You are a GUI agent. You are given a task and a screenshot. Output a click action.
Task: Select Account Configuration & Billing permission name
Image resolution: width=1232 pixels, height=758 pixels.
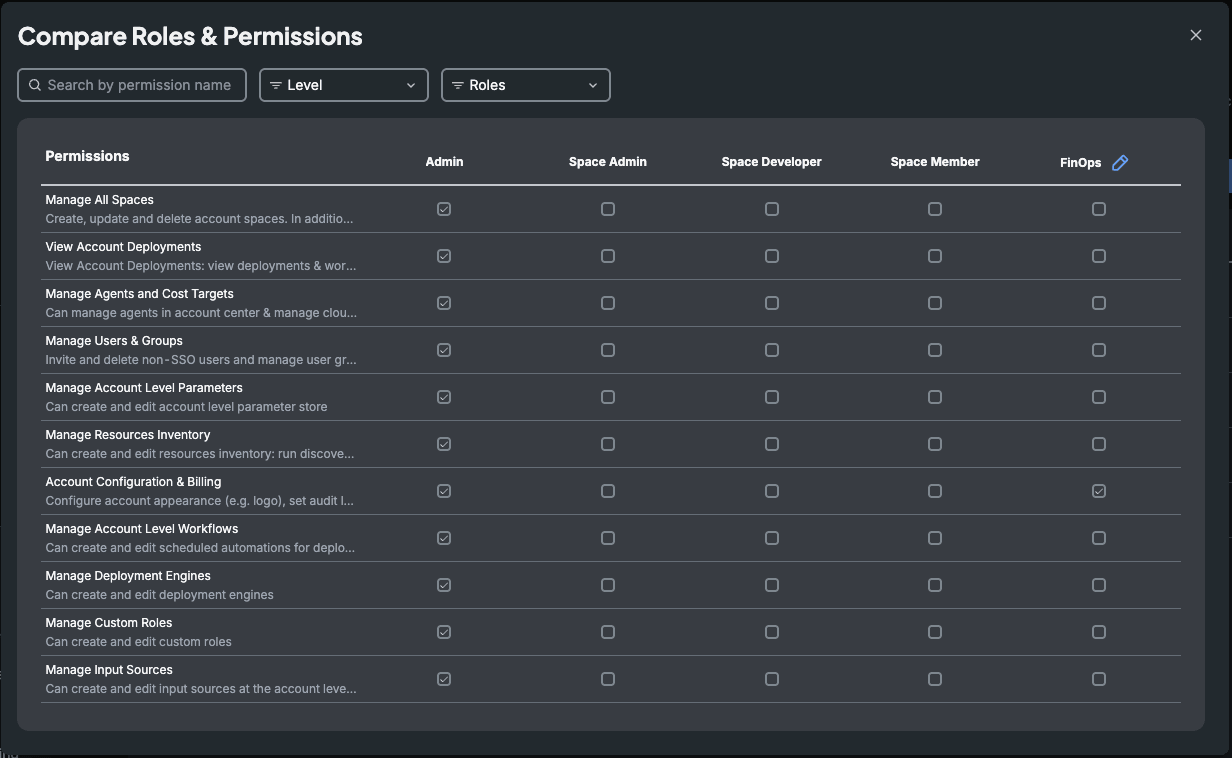[133, 482]
